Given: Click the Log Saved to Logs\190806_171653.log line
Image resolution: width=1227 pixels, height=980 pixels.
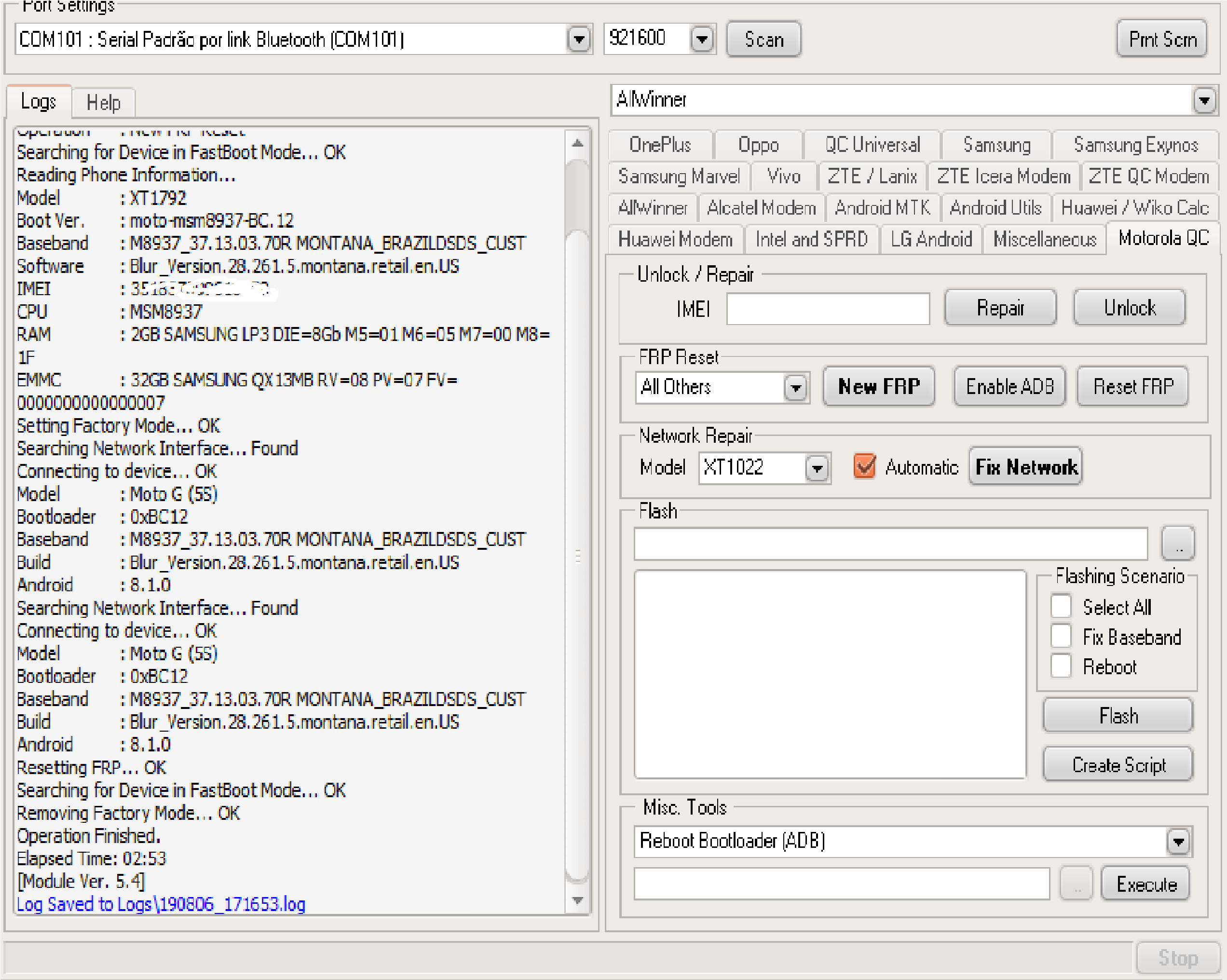Looking at the screenshot, I should pos(161,904).
